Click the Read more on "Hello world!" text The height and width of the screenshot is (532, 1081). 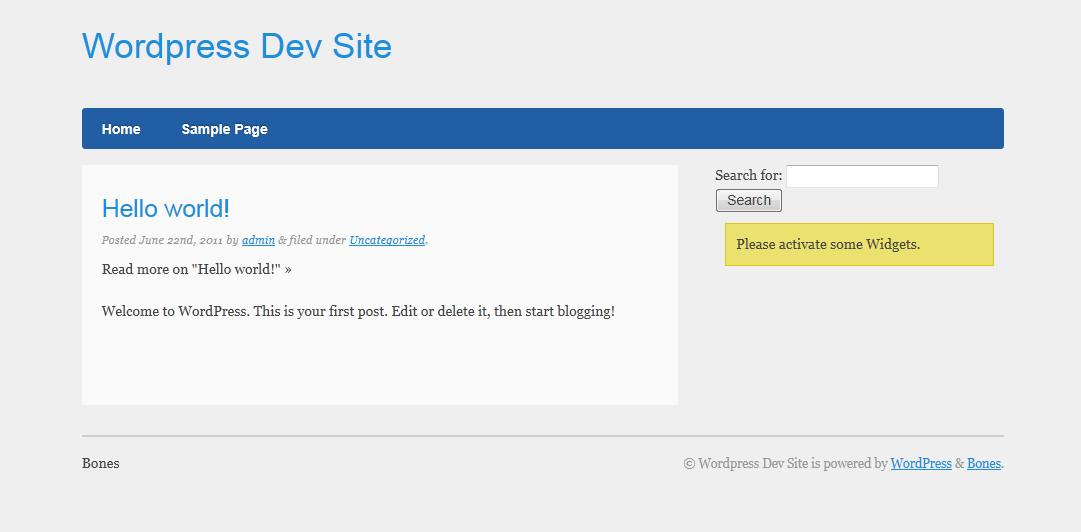[196, 269]
